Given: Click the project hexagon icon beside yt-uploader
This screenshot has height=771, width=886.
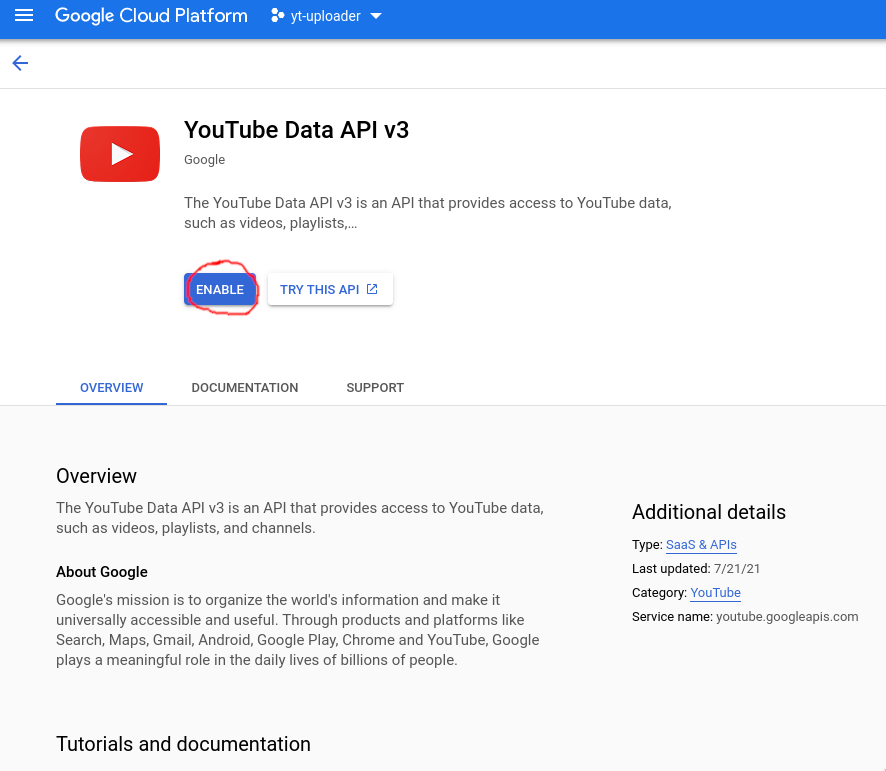Looking at the screenshot, I should [277, 16].
